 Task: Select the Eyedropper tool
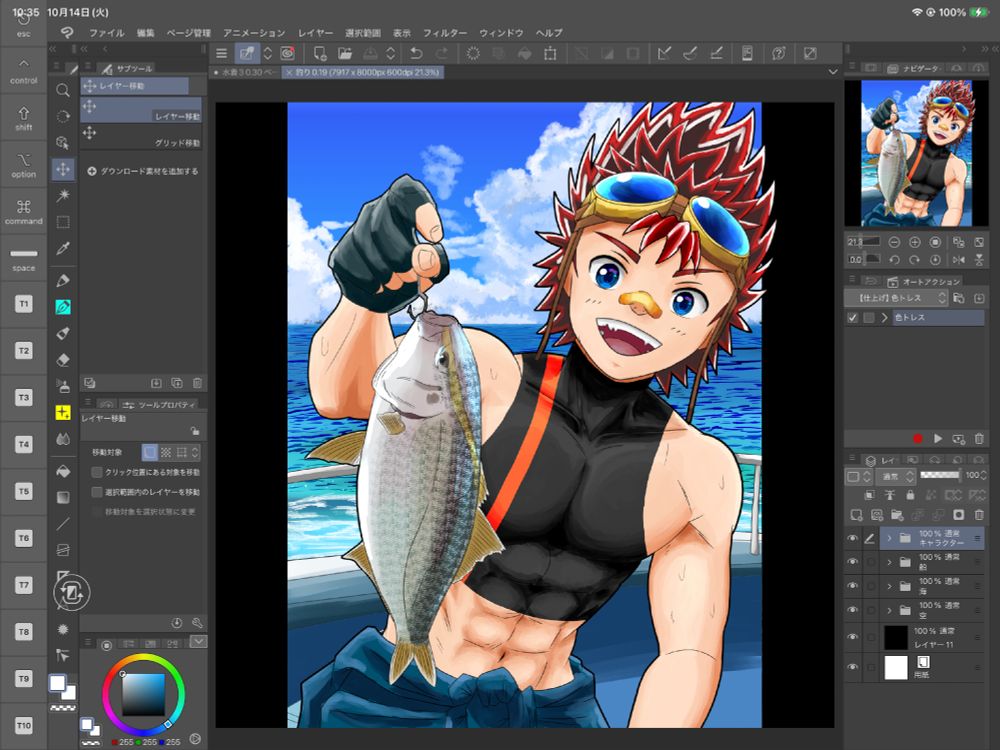[62, 248]
